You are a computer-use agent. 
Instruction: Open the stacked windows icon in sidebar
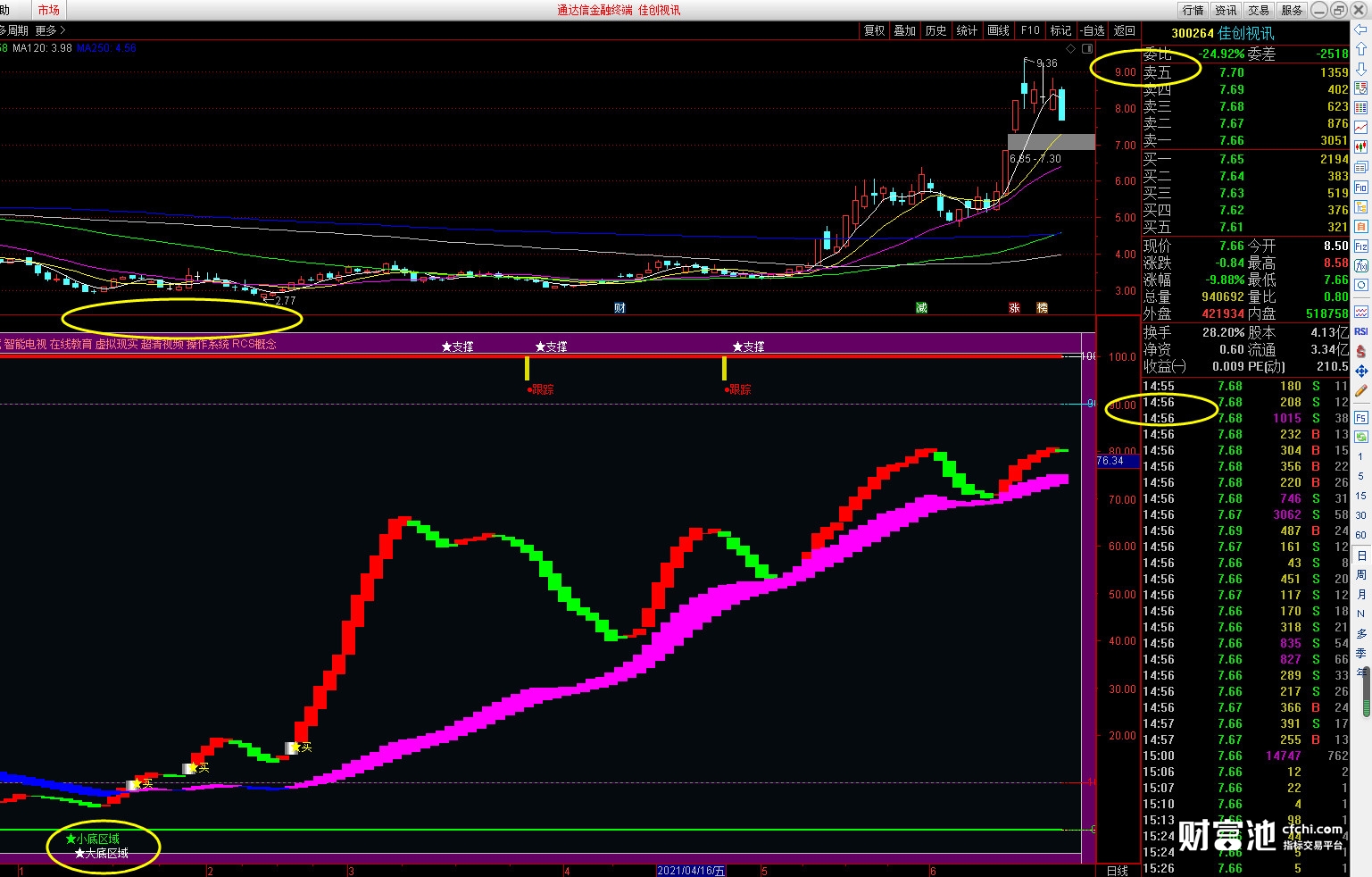point(1361,167)
